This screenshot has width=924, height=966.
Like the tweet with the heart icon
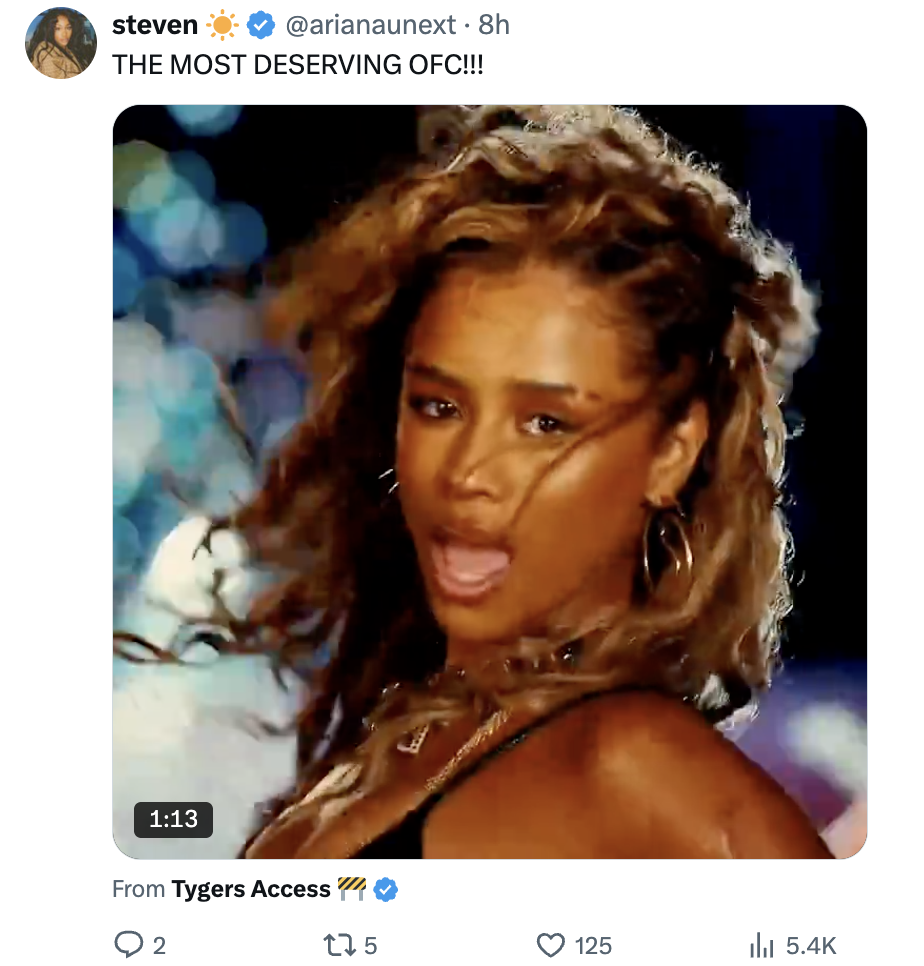click(551, 945)
